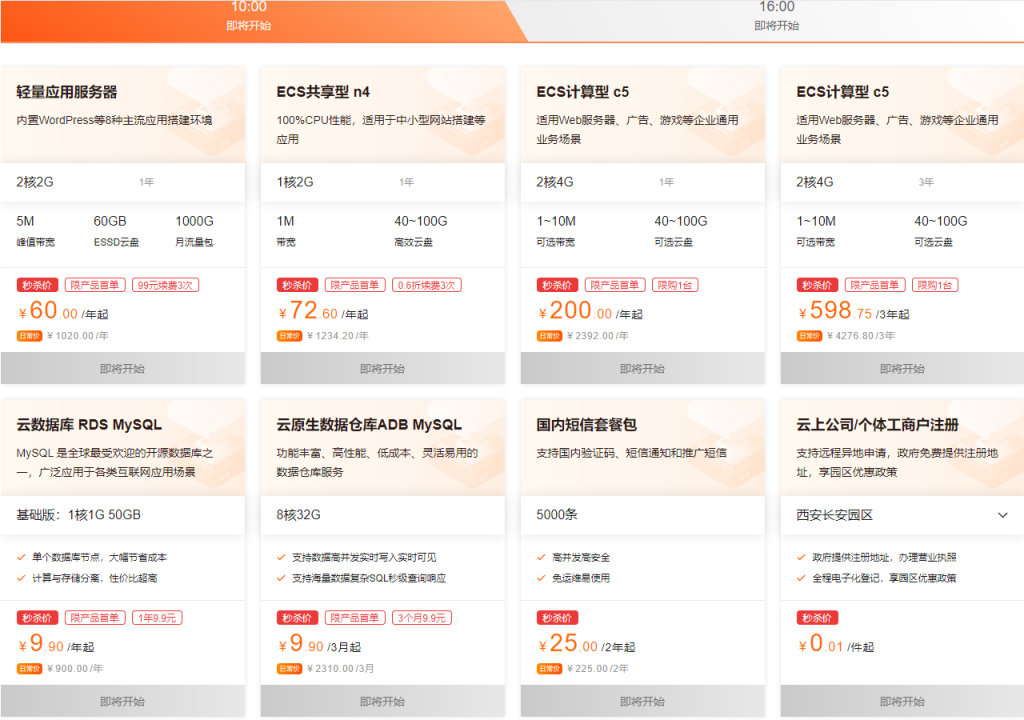
Task: Click the 60GB ESSD云盘 spec
Action: [x=116, y=231]
